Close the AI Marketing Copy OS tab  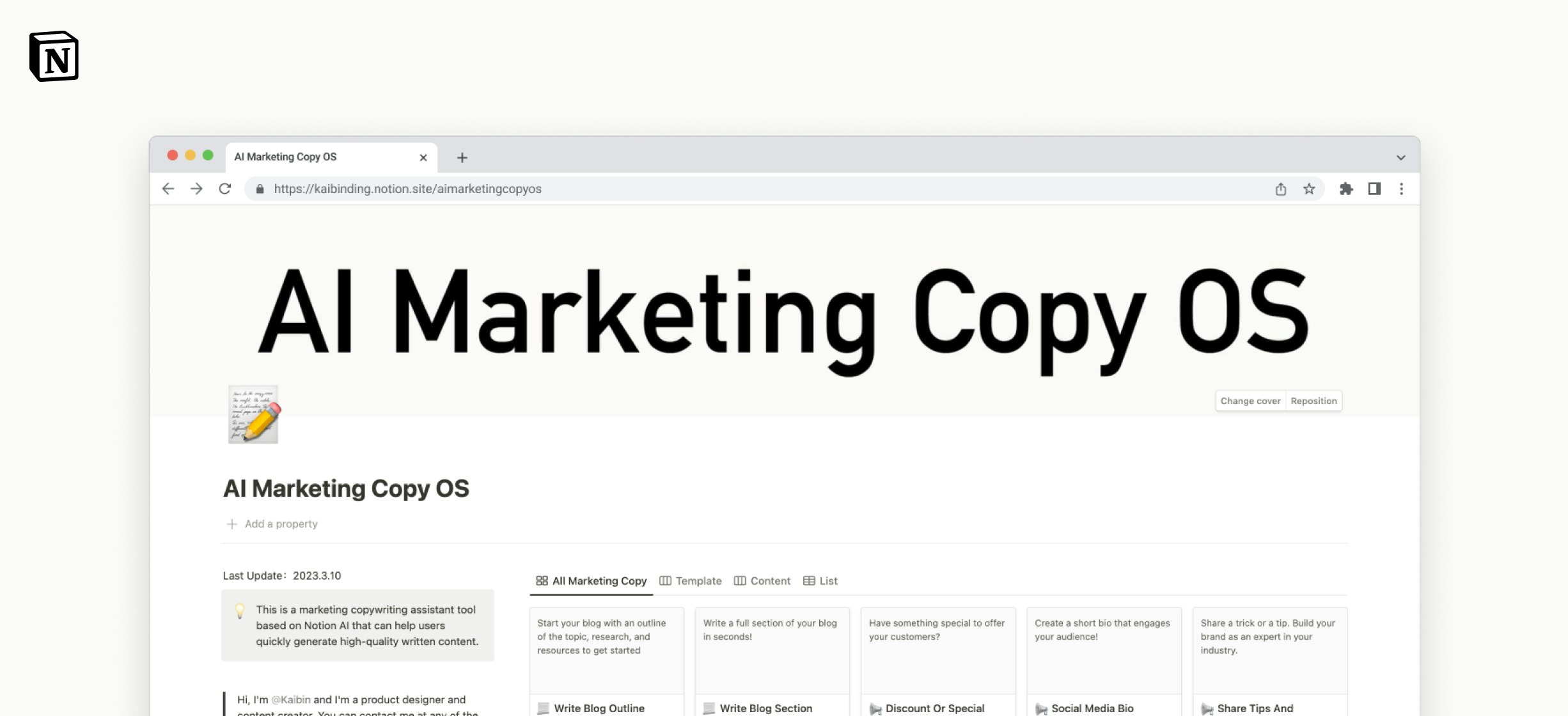click(x=423, y=157)
